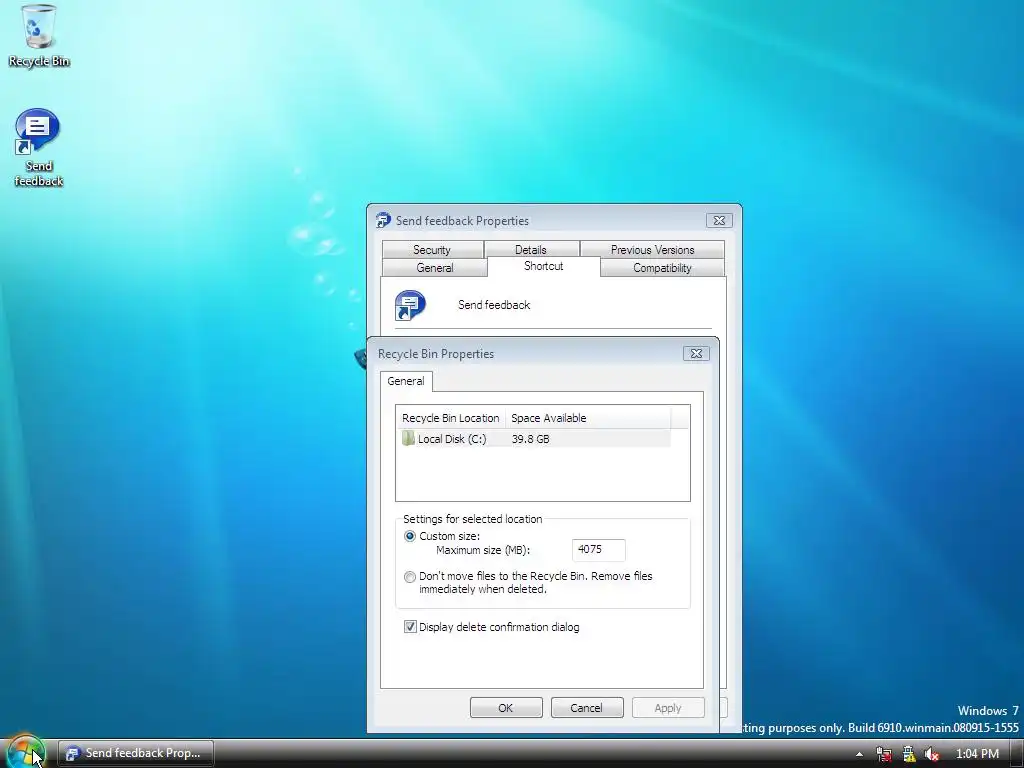Click the 1:04 PM taskbar clock
The width and height of the screenshot is (1024, 768).
[x=977, y=754]
